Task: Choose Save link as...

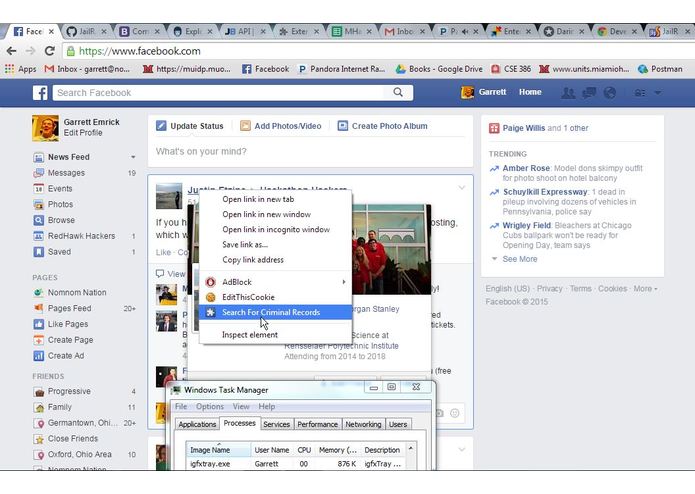Action: (x=275, y=245)
